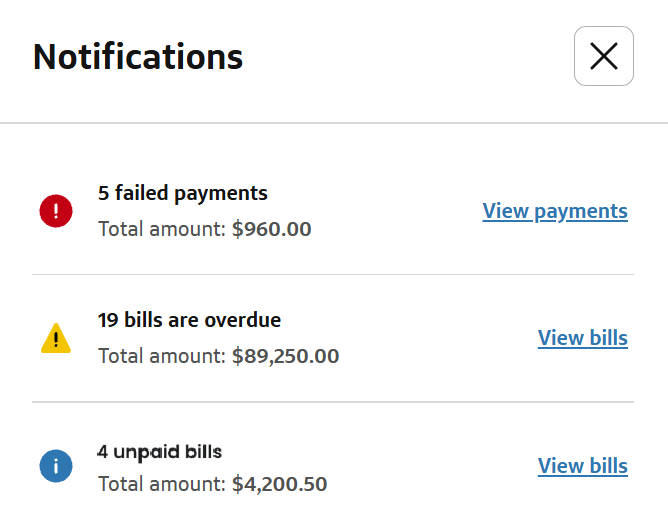
Task: Click the yellow overdue bills warning icon
Action: click(56, 339)
